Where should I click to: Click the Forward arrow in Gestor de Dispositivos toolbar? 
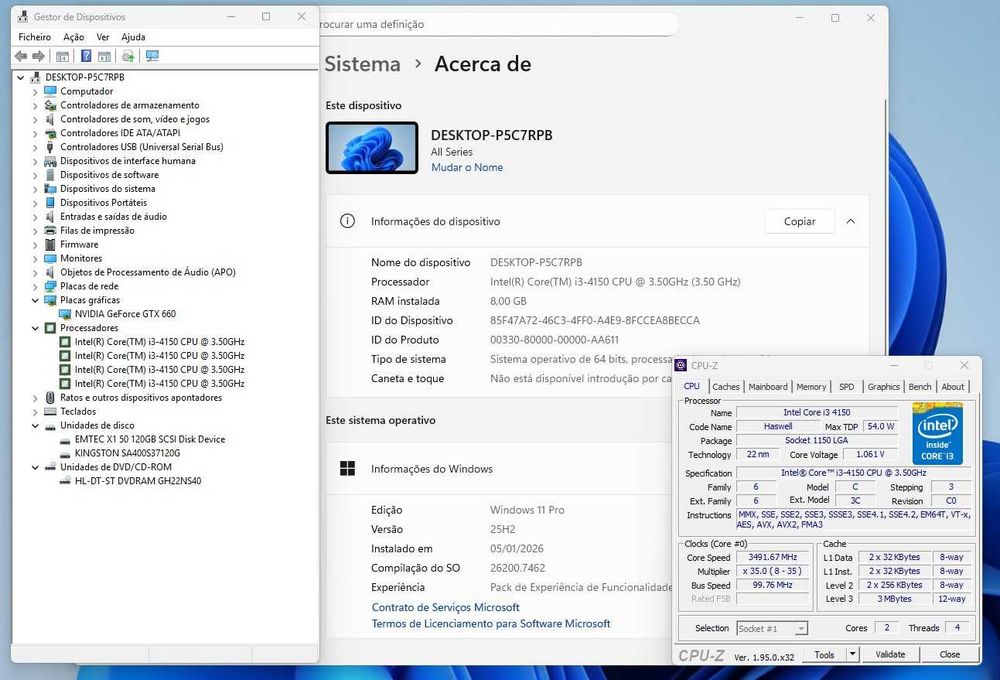38,56
